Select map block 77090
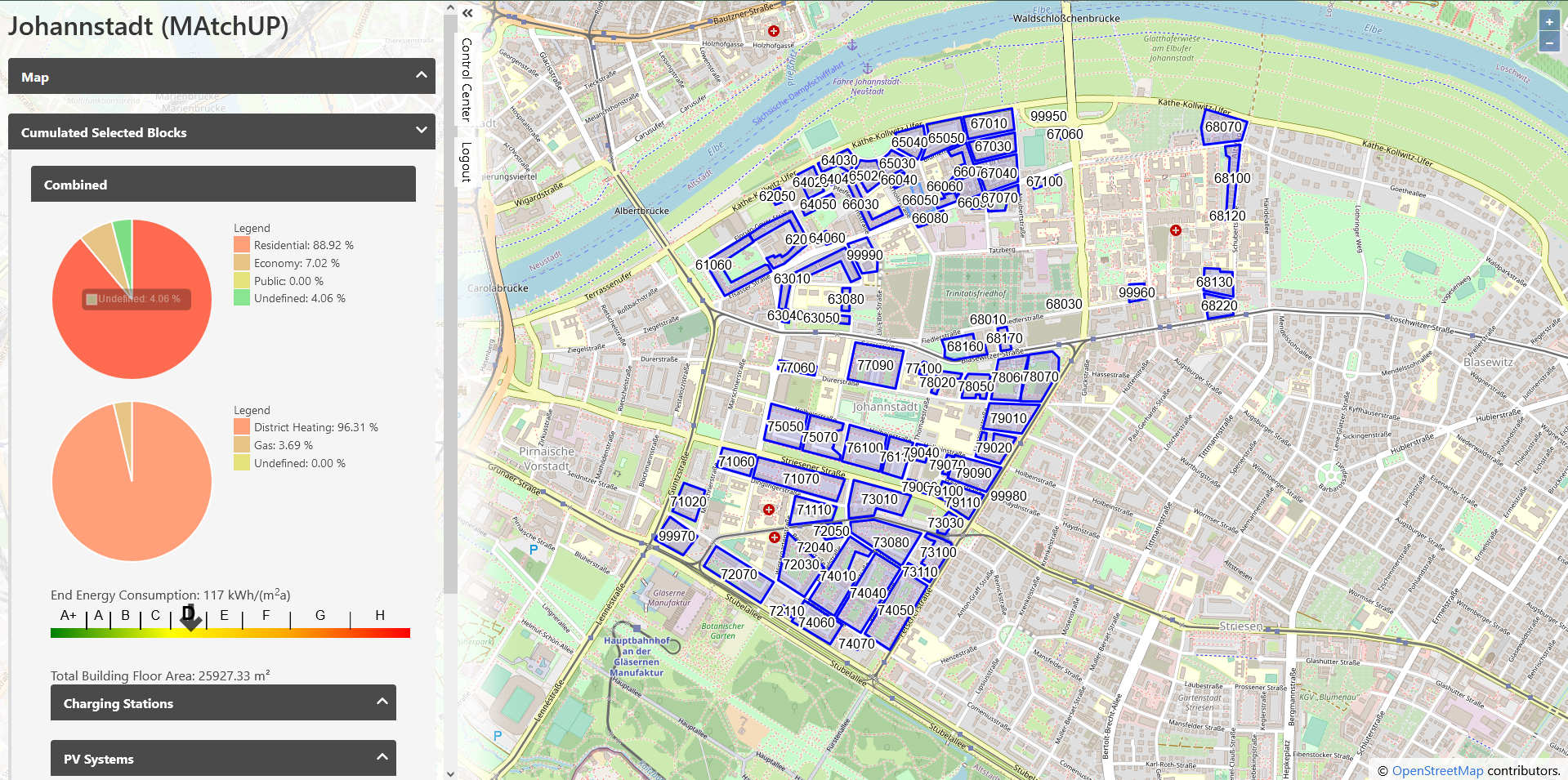 point(875,365)
